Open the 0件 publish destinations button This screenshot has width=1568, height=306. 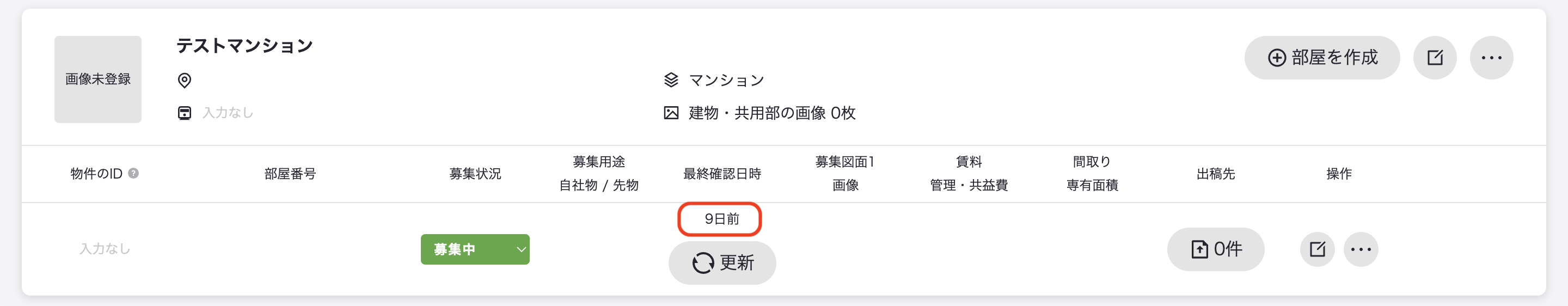[x=1216, y=249]
